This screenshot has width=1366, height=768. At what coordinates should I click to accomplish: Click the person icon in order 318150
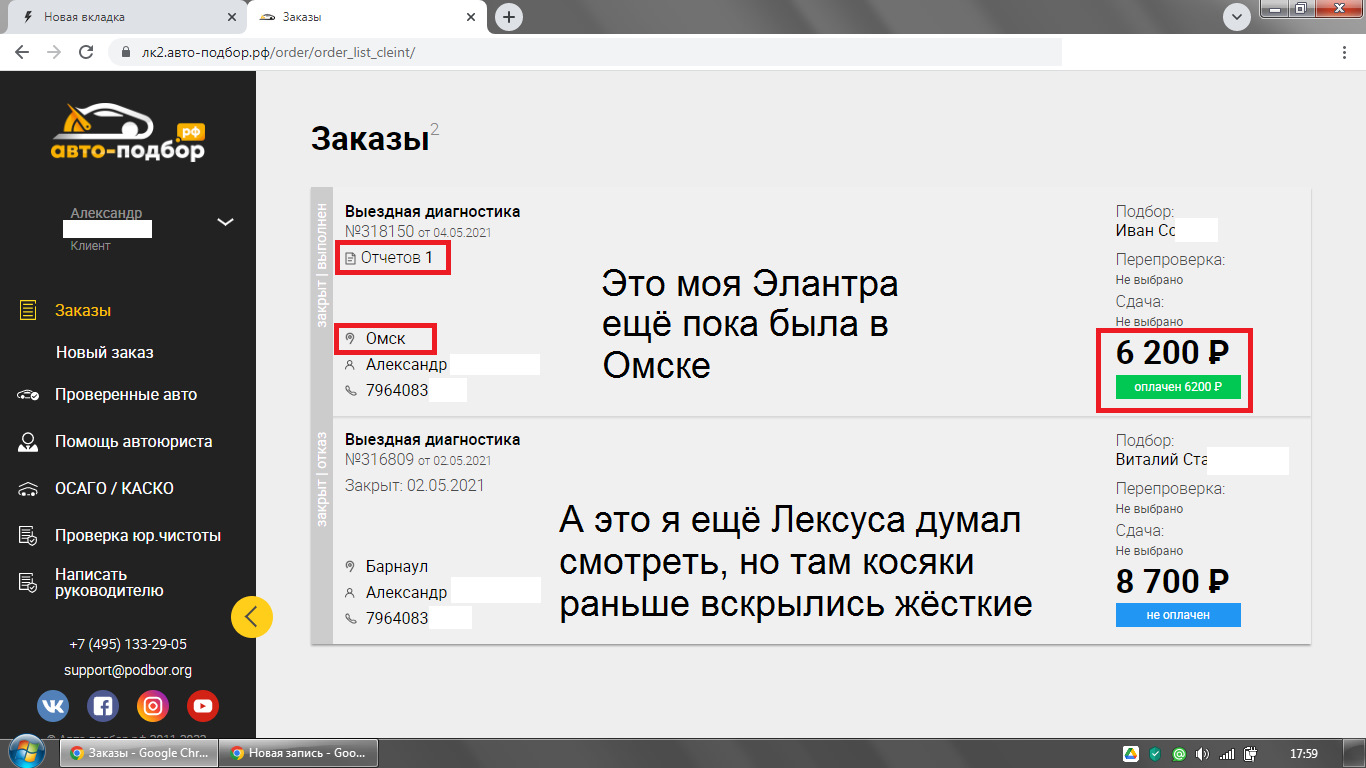[x=350, y=365]
